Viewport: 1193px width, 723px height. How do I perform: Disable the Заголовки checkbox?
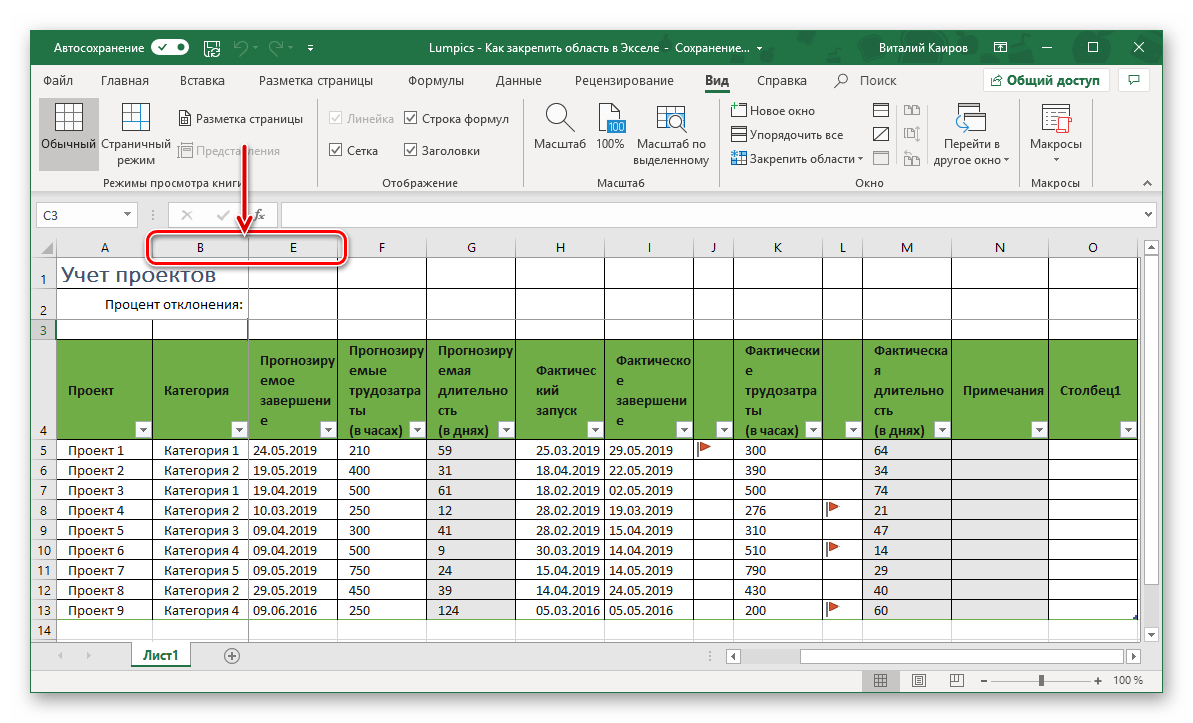pyautogui.click(x=411, y=151)
